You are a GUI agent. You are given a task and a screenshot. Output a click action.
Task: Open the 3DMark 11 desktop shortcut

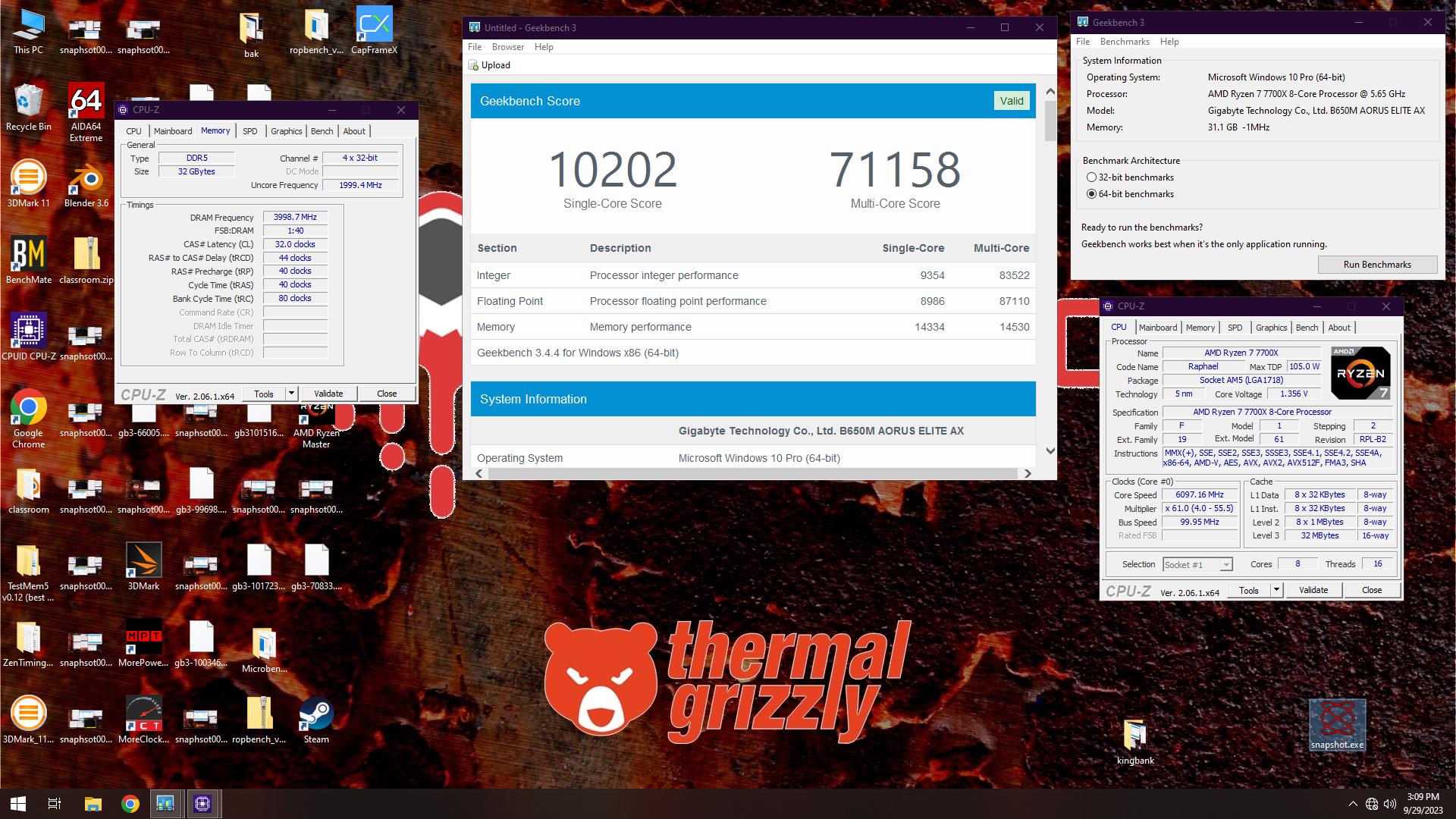(x=29, y=184)
